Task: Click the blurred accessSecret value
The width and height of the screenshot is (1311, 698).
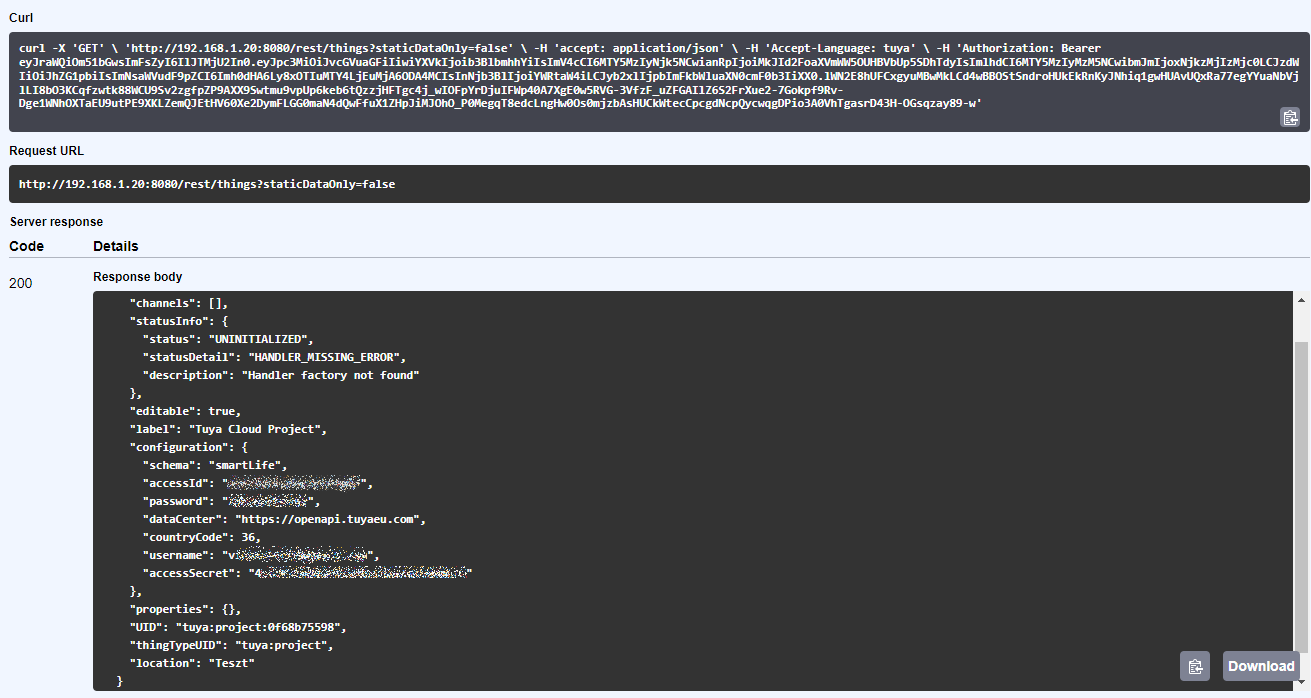Action: click(360, 574)
